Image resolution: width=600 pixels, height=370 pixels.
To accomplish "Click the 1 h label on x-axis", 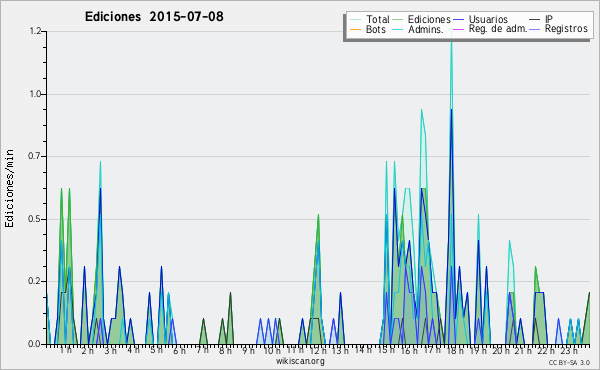I will [65, 350].
